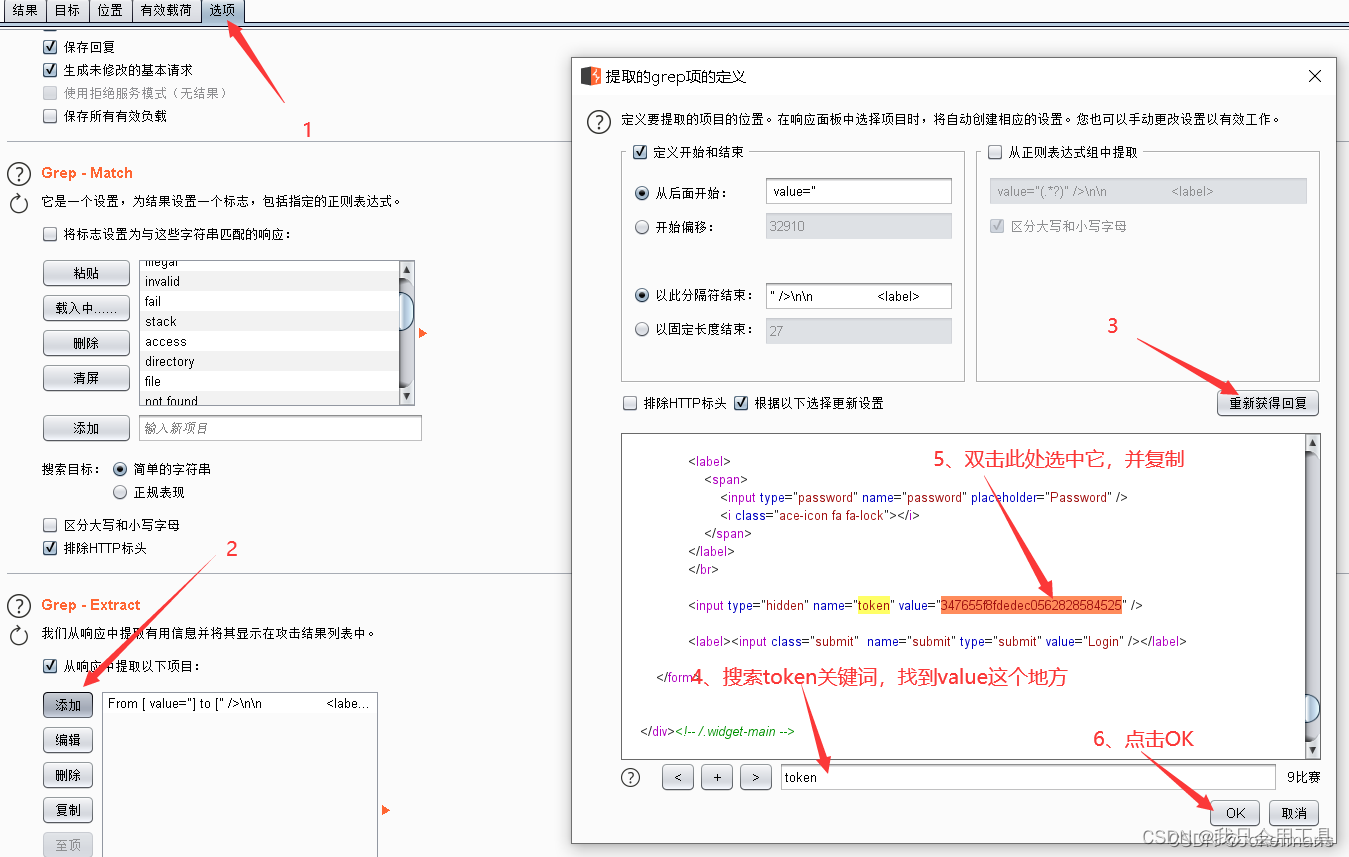Select 以此分隔符结束 radio button

point(642,296)
